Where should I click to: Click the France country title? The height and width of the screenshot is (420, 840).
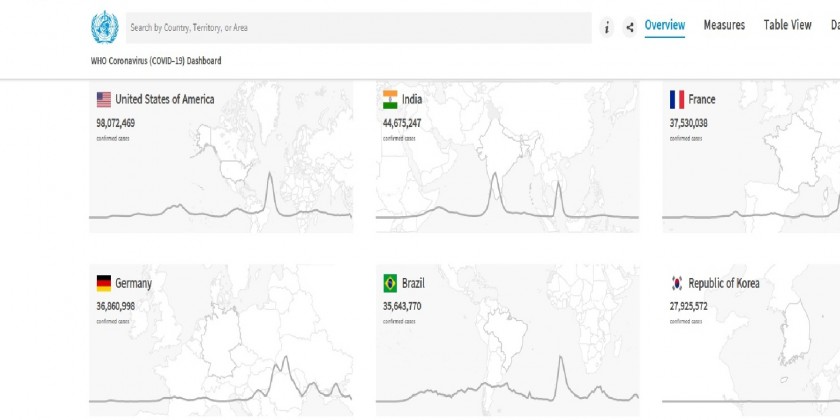pos(702,99)
